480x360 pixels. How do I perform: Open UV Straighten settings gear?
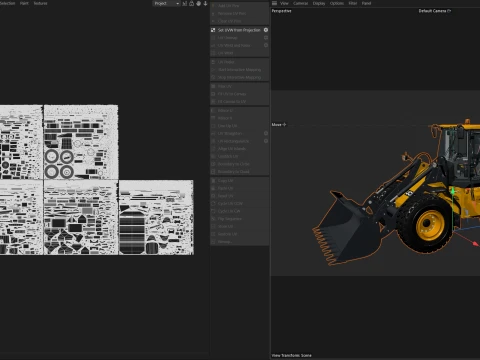pyautogui.click(x=266, y=133)
